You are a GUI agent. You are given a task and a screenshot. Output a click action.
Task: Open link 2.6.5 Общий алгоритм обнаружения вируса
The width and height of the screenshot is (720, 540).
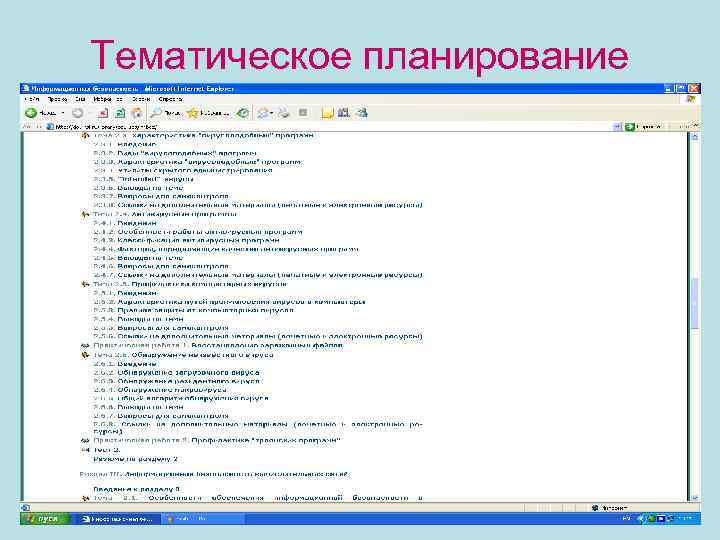(181, 398)
